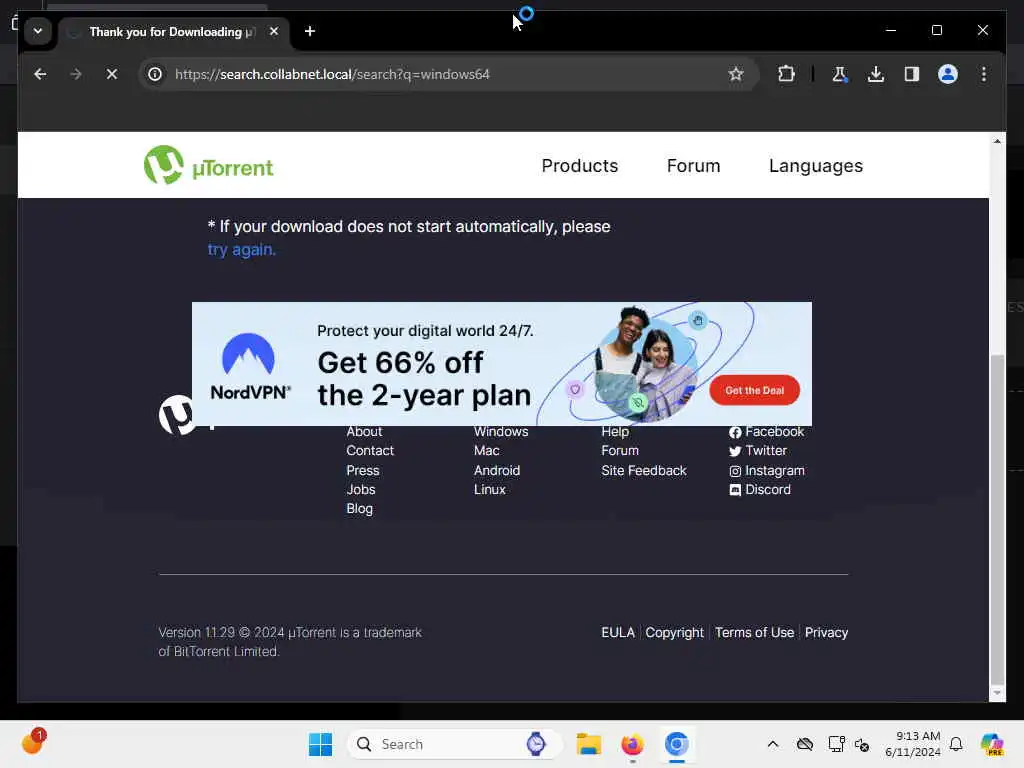1024x768 pixels.
Task: Open new tab with plus button
Action: (x=310, y=31)
